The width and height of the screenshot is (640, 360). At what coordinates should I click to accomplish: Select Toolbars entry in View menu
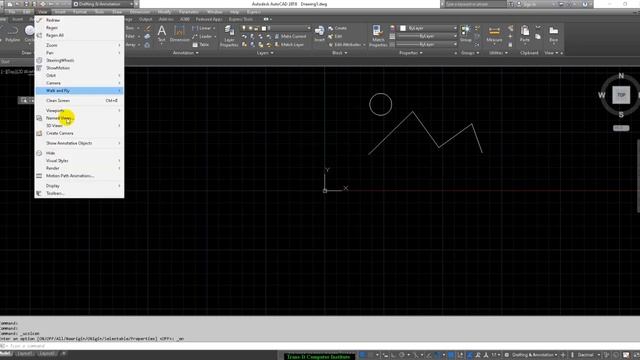tap(80, 193)
